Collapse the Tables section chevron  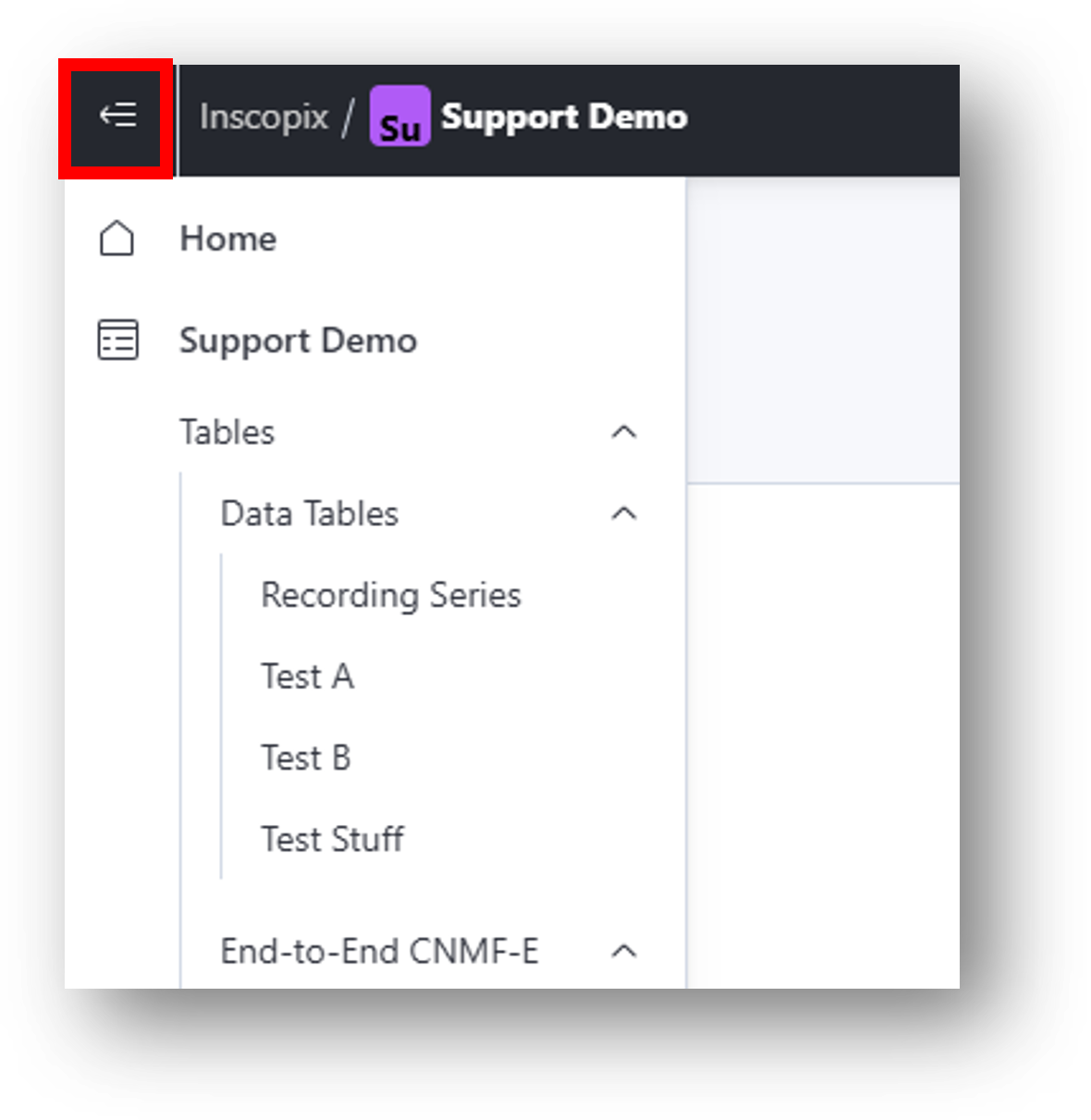click(x=624, y=432)
